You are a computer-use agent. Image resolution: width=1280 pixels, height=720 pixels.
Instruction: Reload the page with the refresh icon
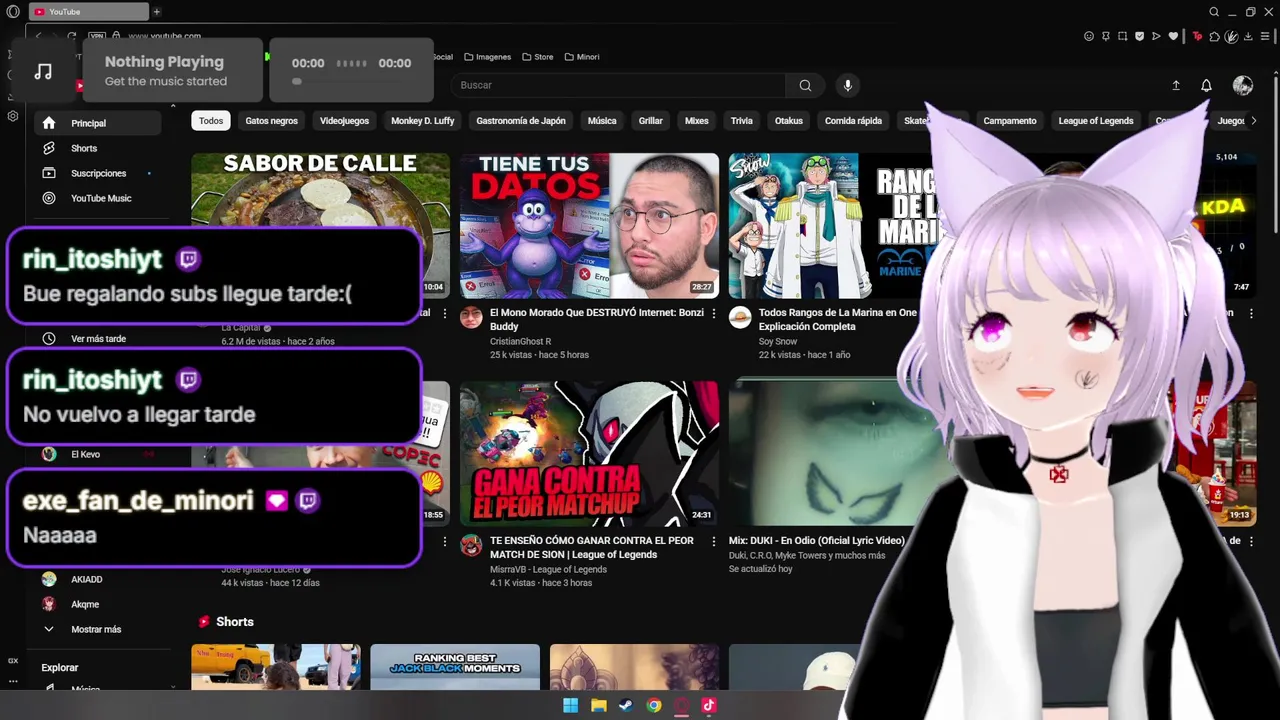pos(72,36)
